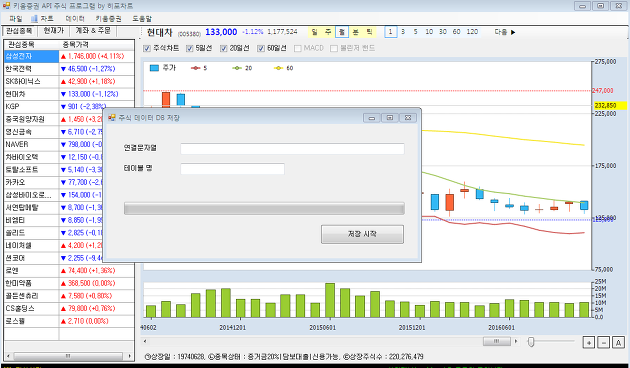
Task: Click the yellow 60 legend marker
Action: (278, 68)
